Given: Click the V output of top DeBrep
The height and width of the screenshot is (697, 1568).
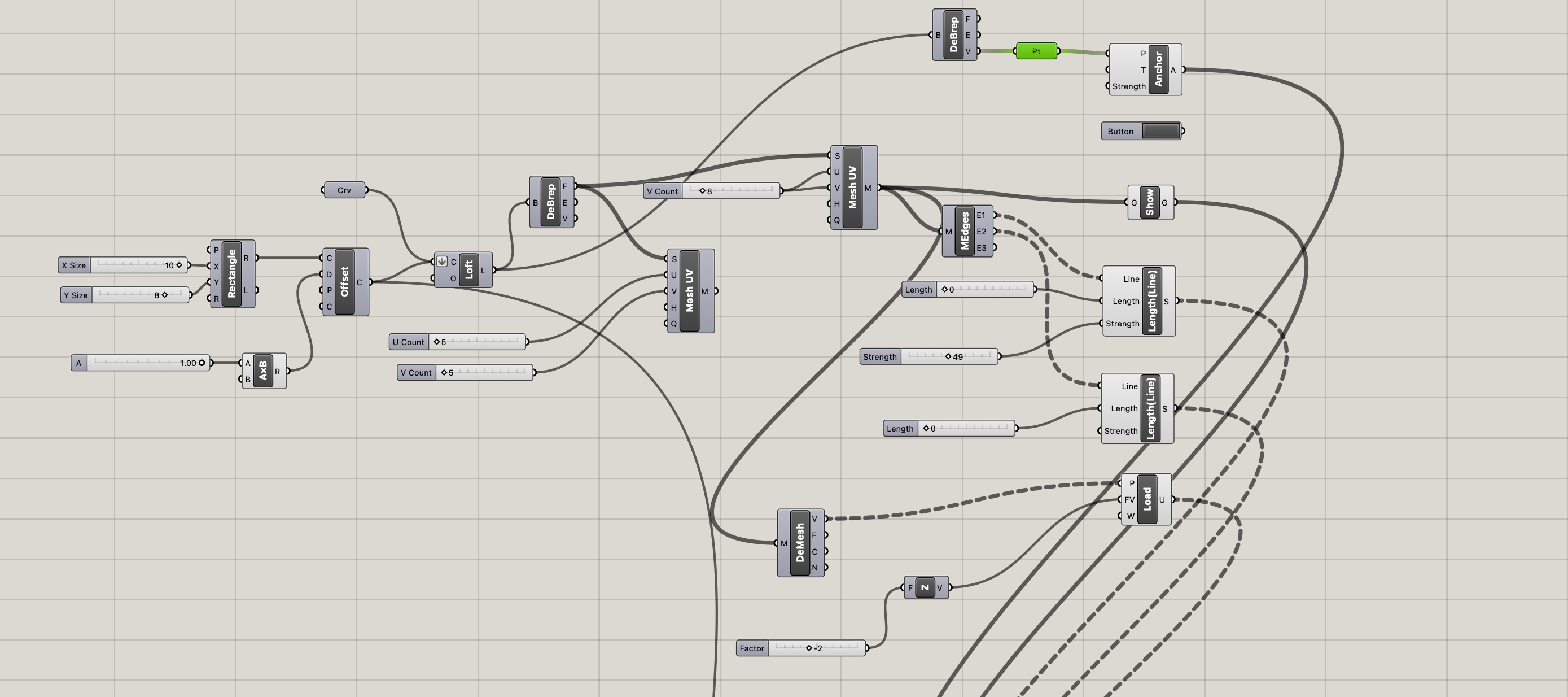Looking at the screenshot, I should coord(968,51).
